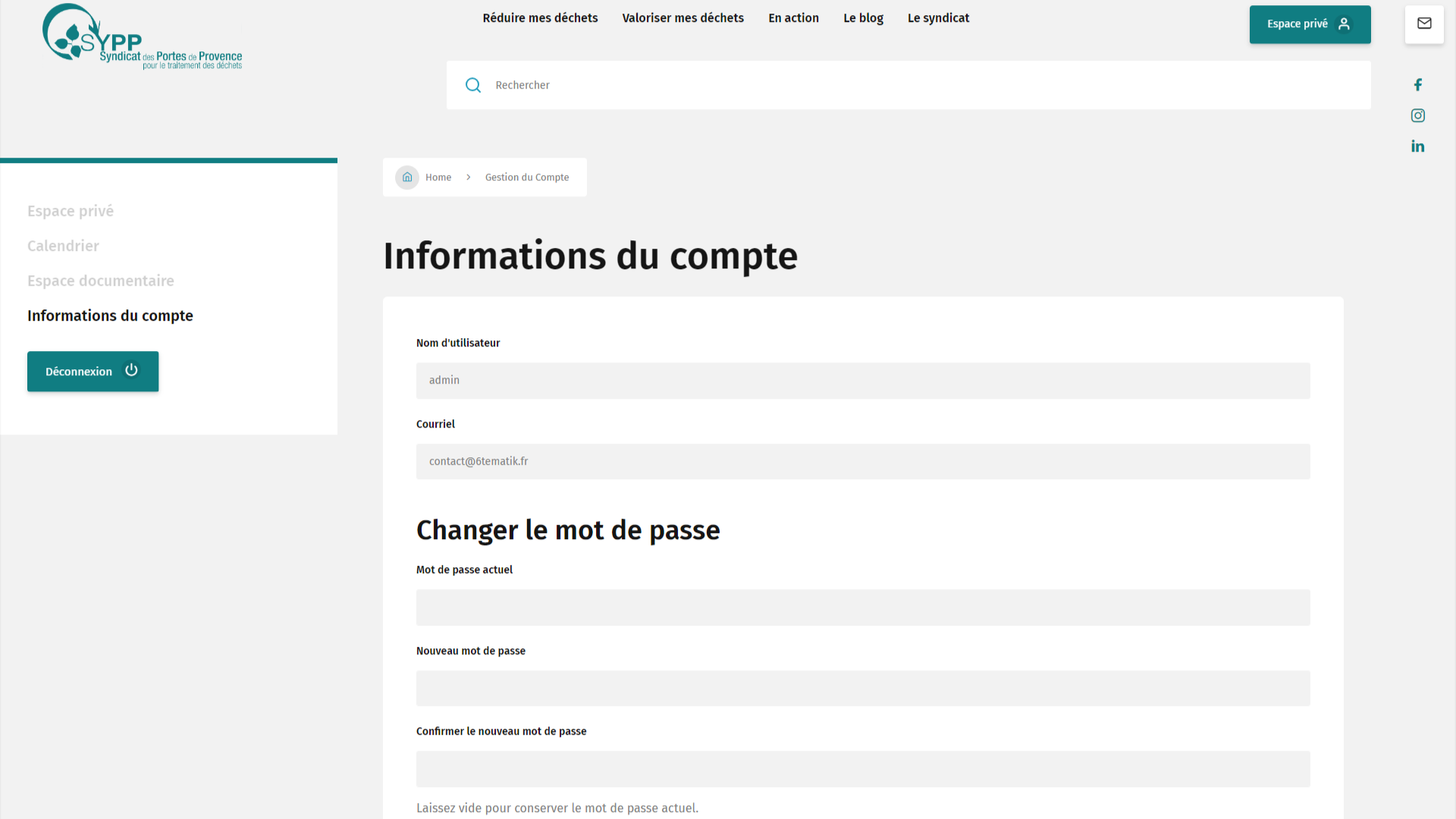
Task: Click the Mot de passe actuel field
Action: (x=862, y=607)
